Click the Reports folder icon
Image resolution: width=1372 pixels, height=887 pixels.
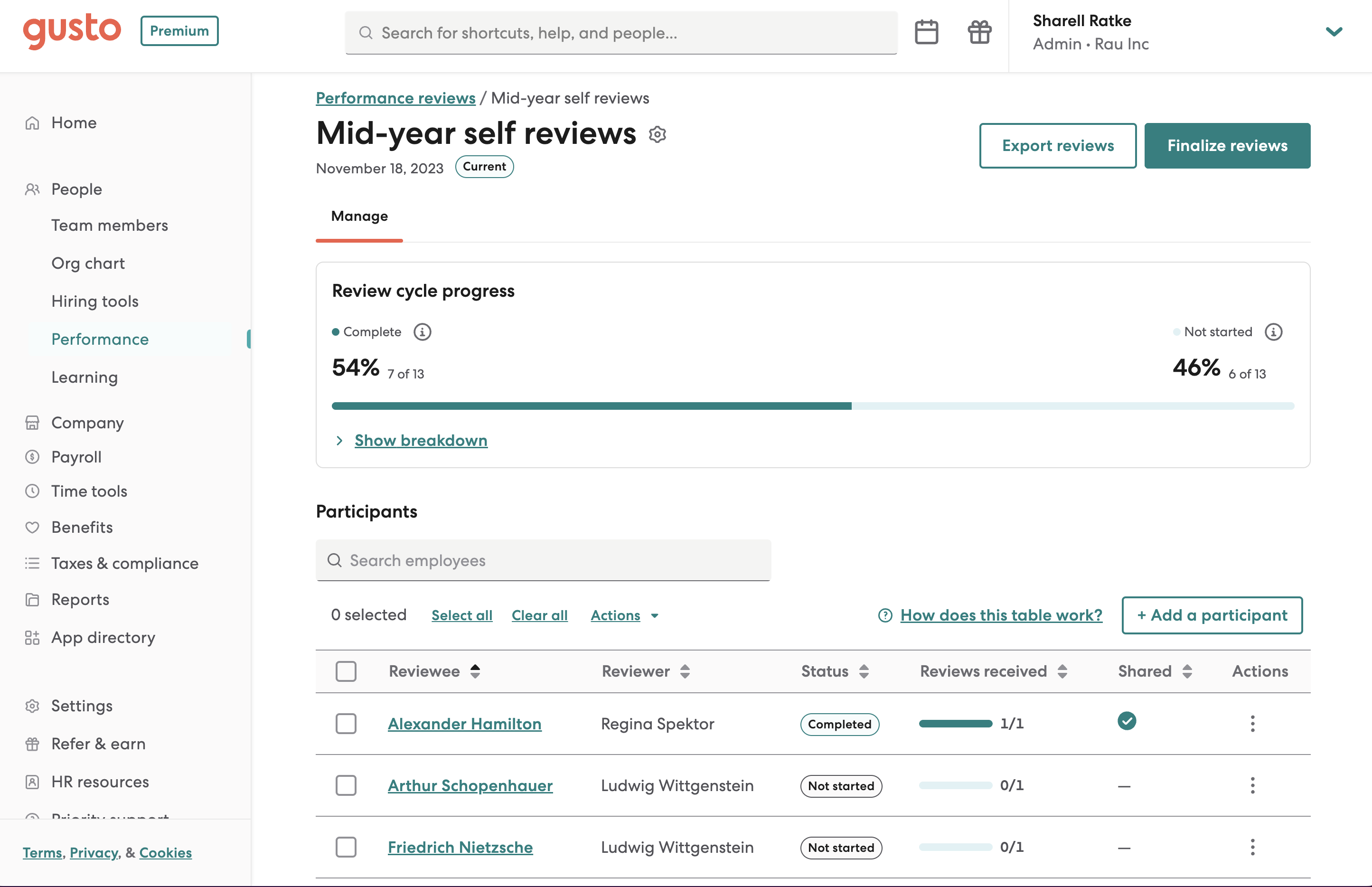pos(32,600)
